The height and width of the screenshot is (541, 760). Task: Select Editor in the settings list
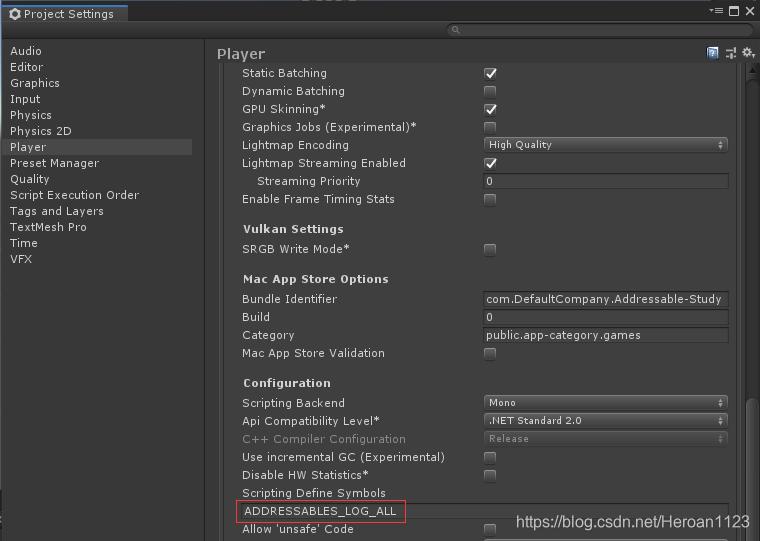(x=27, y=67)
